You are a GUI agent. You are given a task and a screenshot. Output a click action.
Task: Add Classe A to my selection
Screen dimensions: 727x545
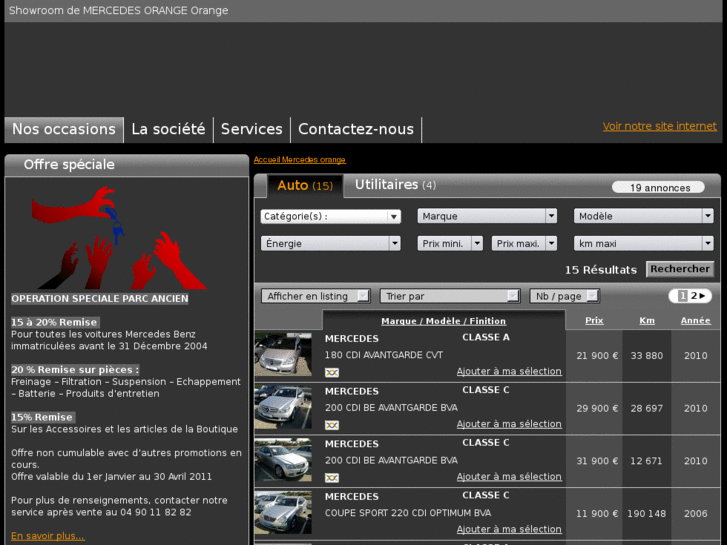pos(509,371)
